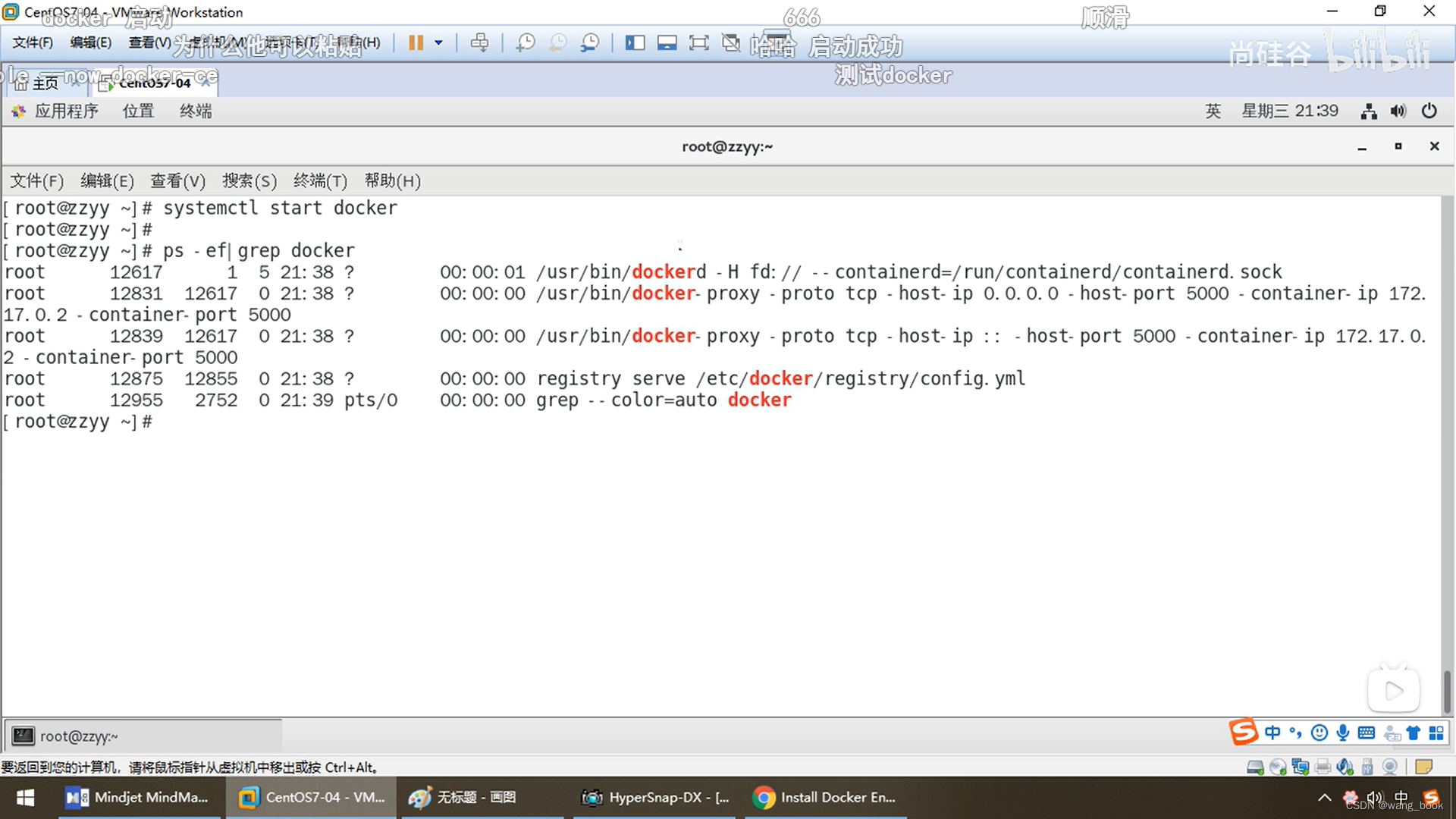Open the Sogou toolbox grid icon
This screenshot has height=819, width=1456.
[x=1436, y=733]
